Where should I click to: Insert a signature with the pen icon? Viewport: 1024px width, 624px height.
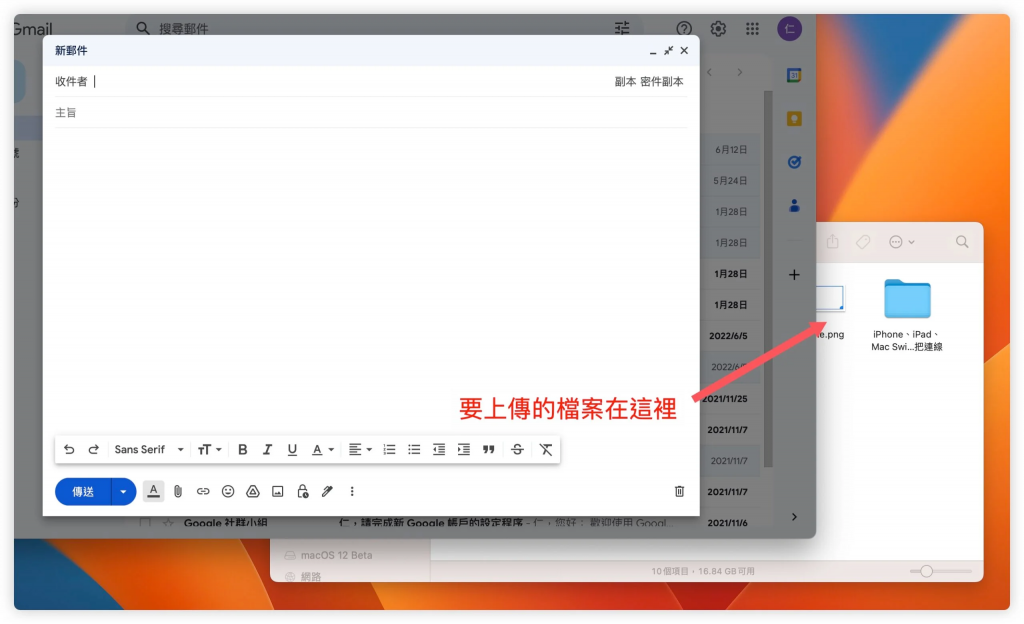pyautogui.click(x=327, y=491)
